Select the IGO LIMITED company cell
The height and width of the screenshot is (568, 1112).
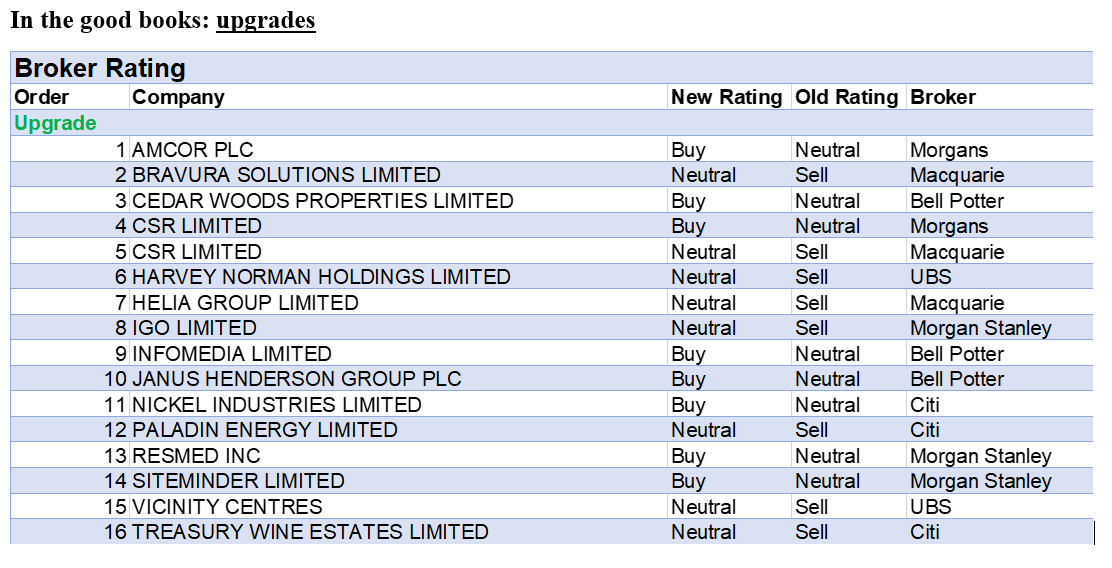point(194,328)
